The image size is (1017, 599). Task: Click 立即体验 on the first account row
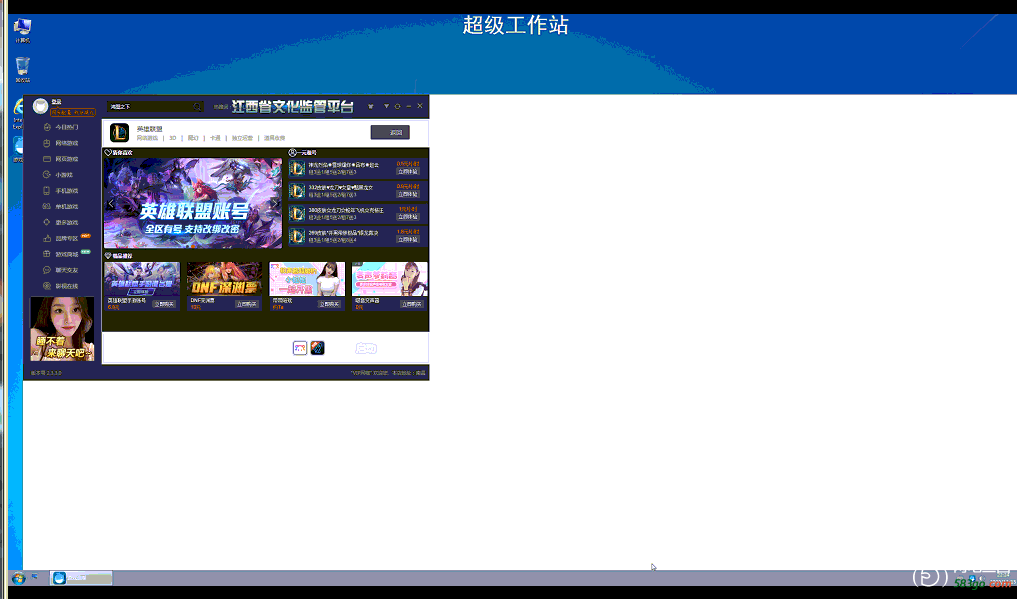pyautogui.click(x=408, y=172)
